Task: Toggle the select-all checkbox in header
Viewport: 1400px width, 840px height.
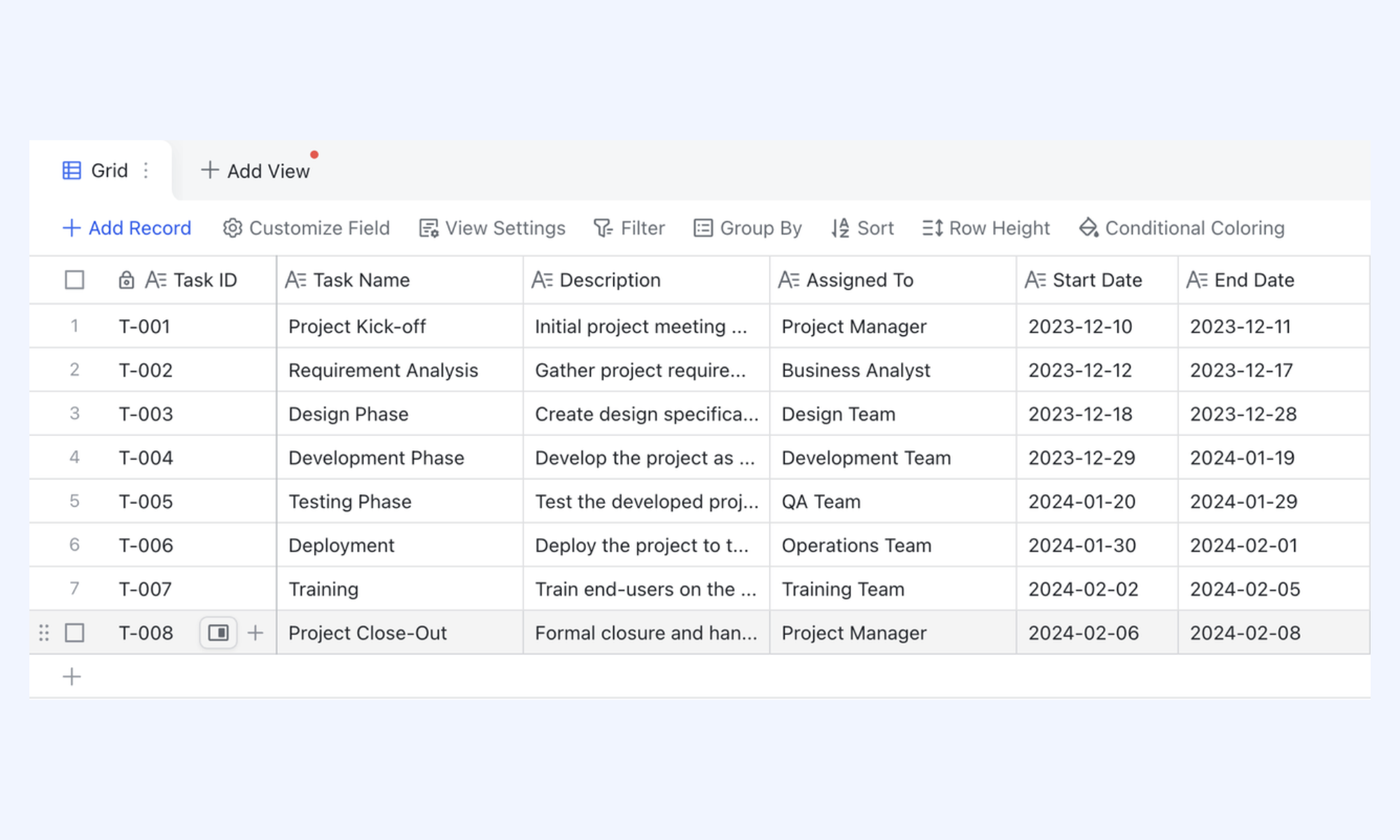Action: [x=74, y=280]
